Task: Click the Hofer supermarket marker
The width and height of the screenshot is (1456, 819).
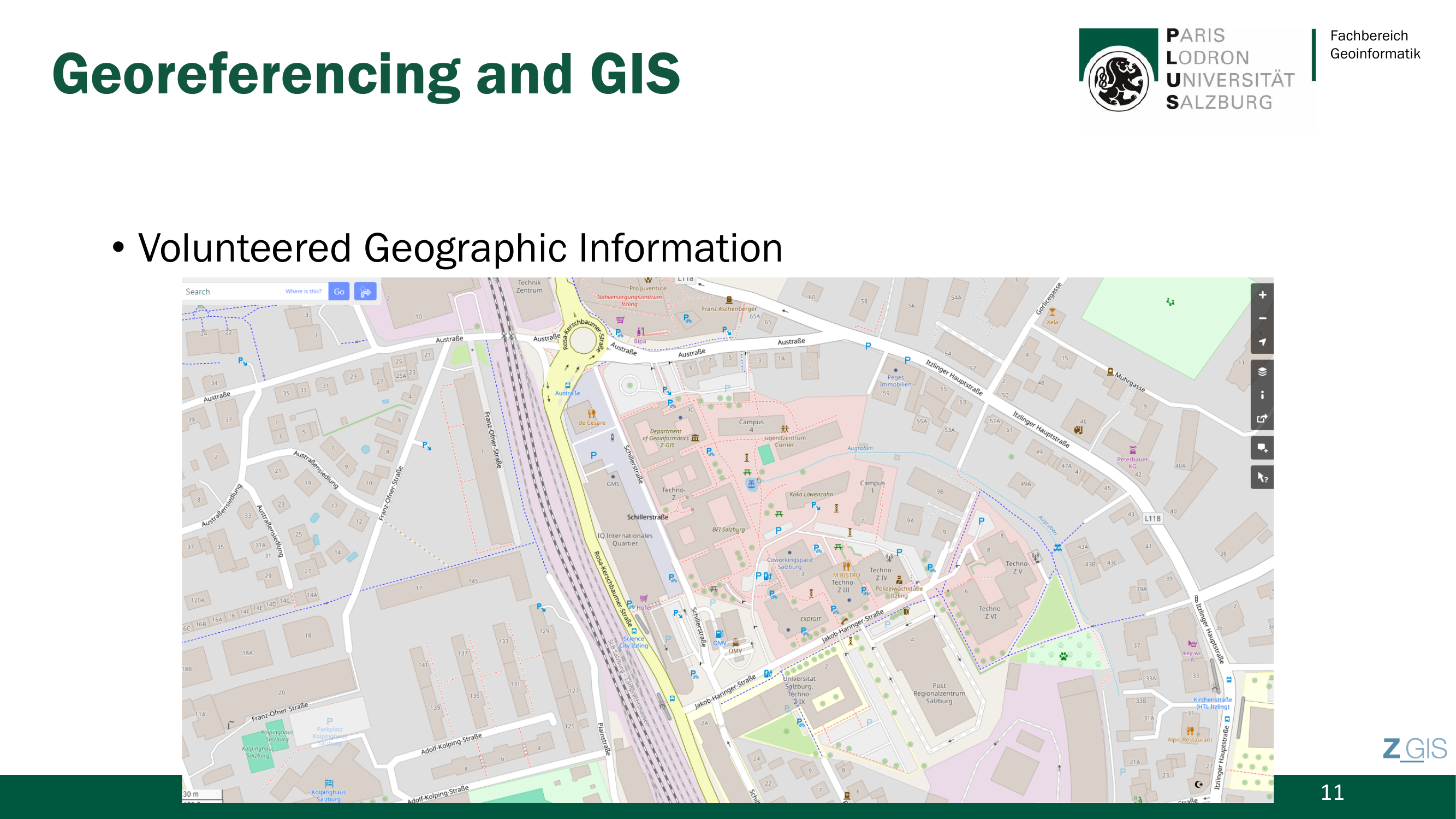Action: (x=643, y=598)
